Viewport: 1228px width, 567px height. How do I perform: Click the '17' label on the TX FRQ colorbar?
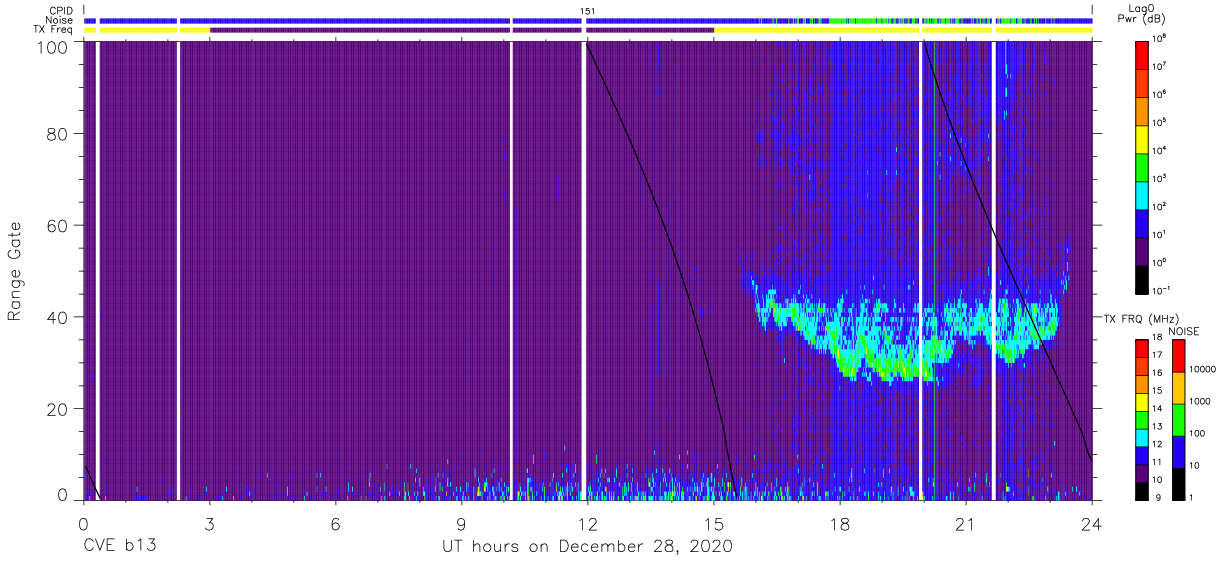click(x=1158, y=355)
